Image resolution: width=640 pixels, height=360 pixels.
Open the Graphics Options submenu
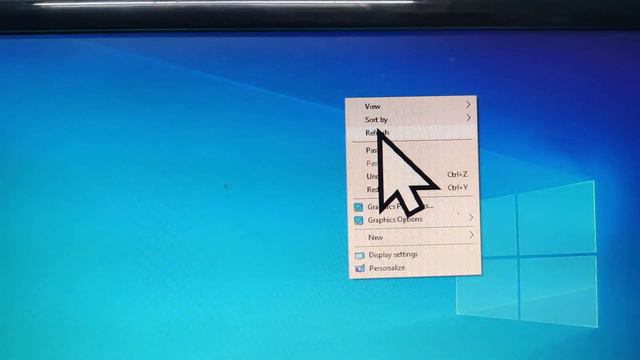(x=415, y=220)
